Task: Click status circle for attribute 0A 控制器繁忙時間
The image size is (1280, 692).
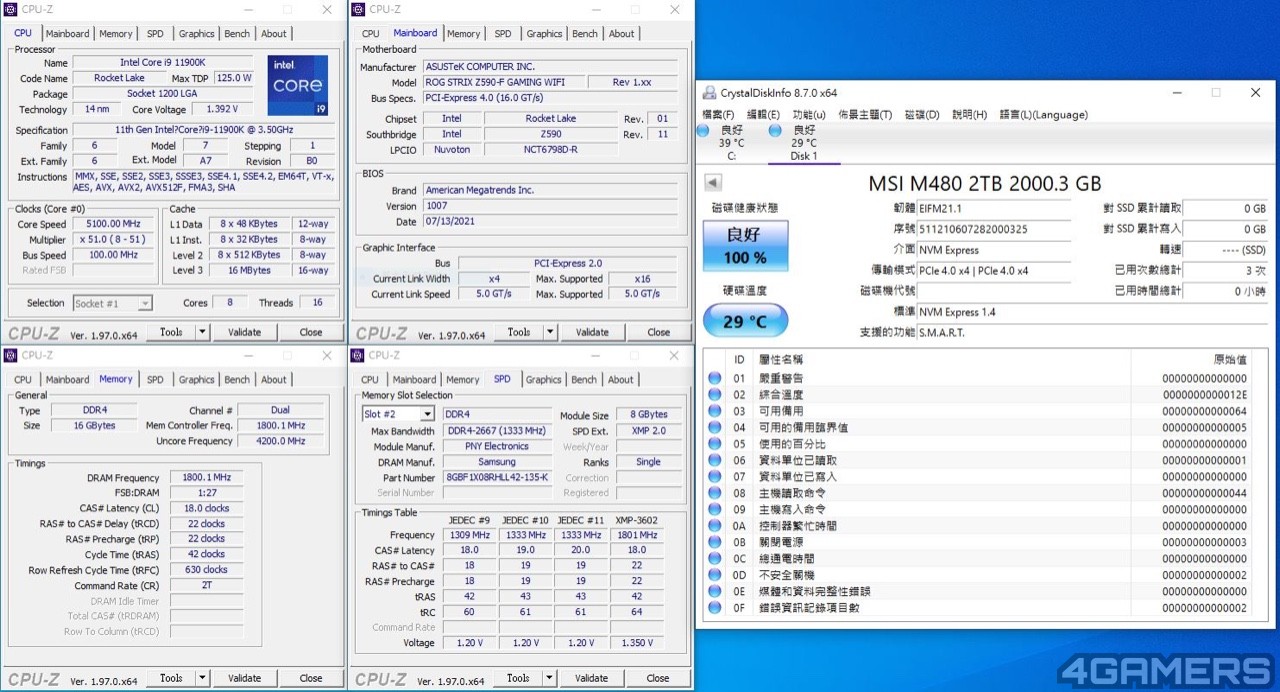Action: pos(715,526)
